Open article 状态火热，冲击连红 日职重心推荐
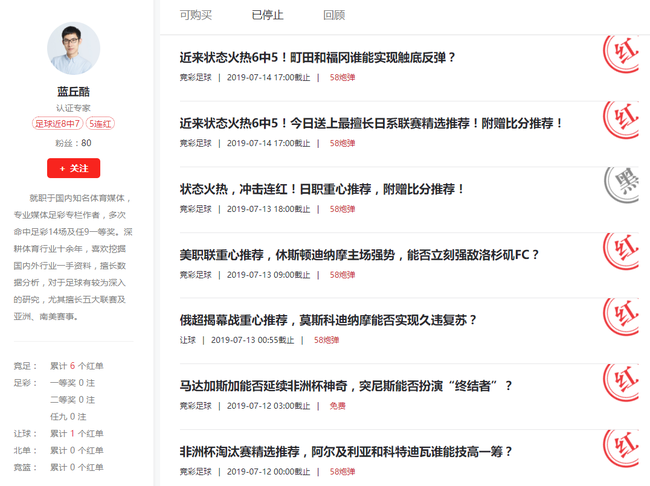Viewport: 650px width, 486px height. [x=322, y=189]
